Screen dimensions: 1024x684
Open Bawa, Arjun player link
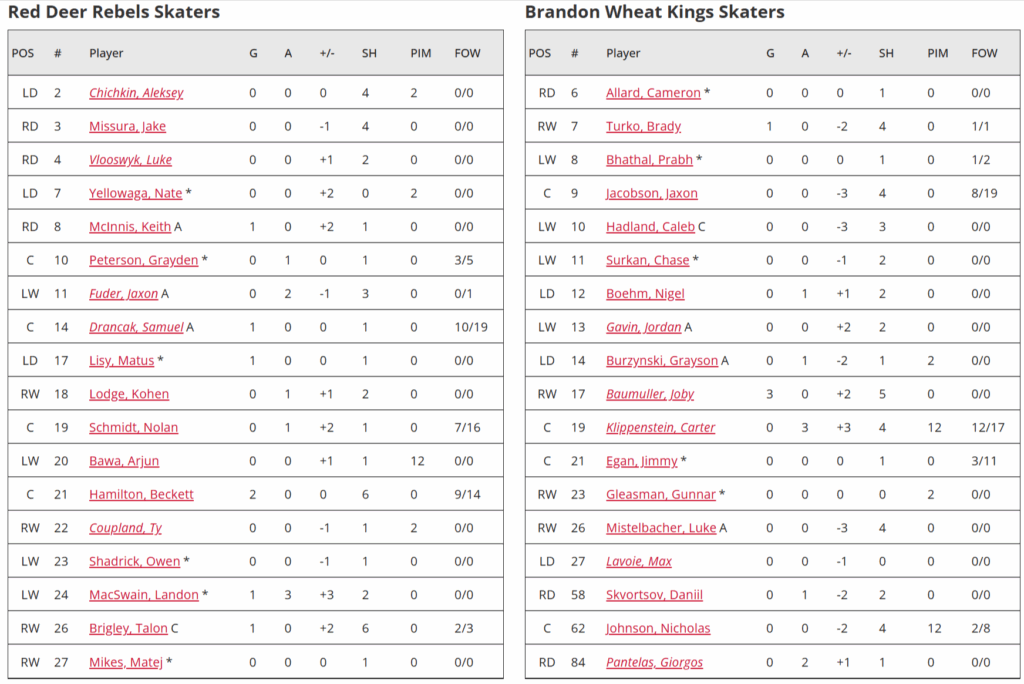(124, 461)
